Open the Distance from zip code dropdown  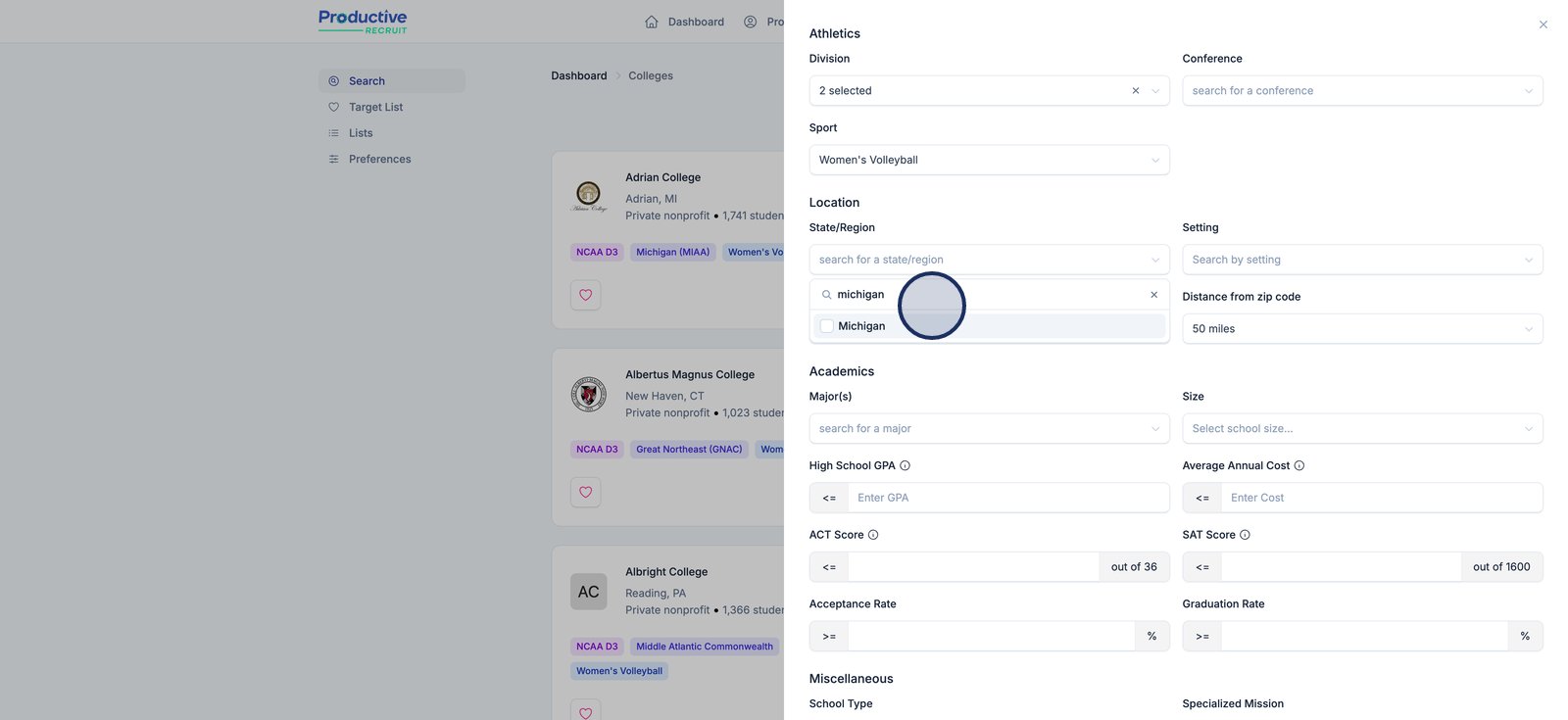[x=1361, y=329]
